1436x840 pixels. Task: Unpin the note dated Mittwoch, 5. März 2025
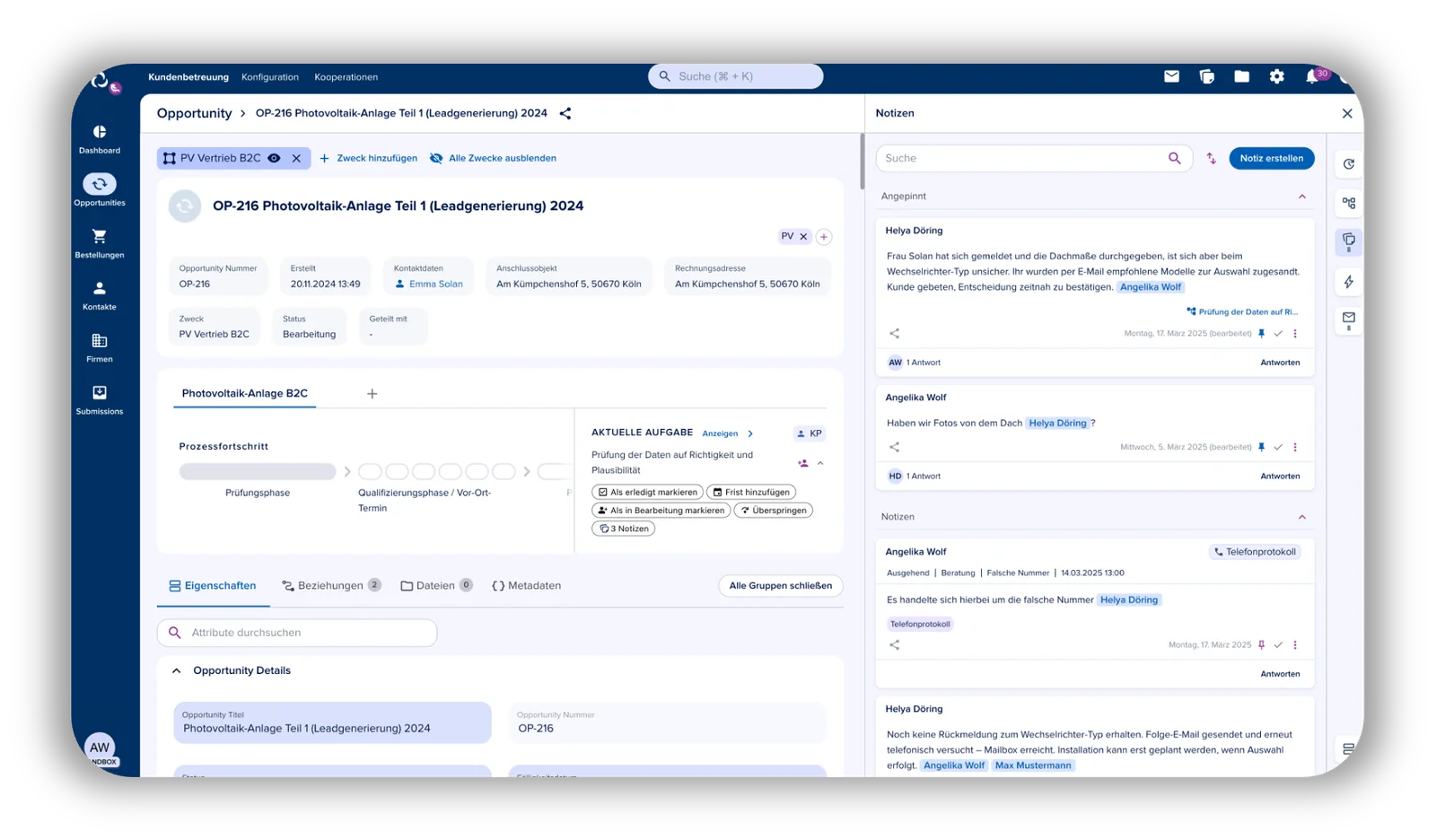(x=1261, y=447)
